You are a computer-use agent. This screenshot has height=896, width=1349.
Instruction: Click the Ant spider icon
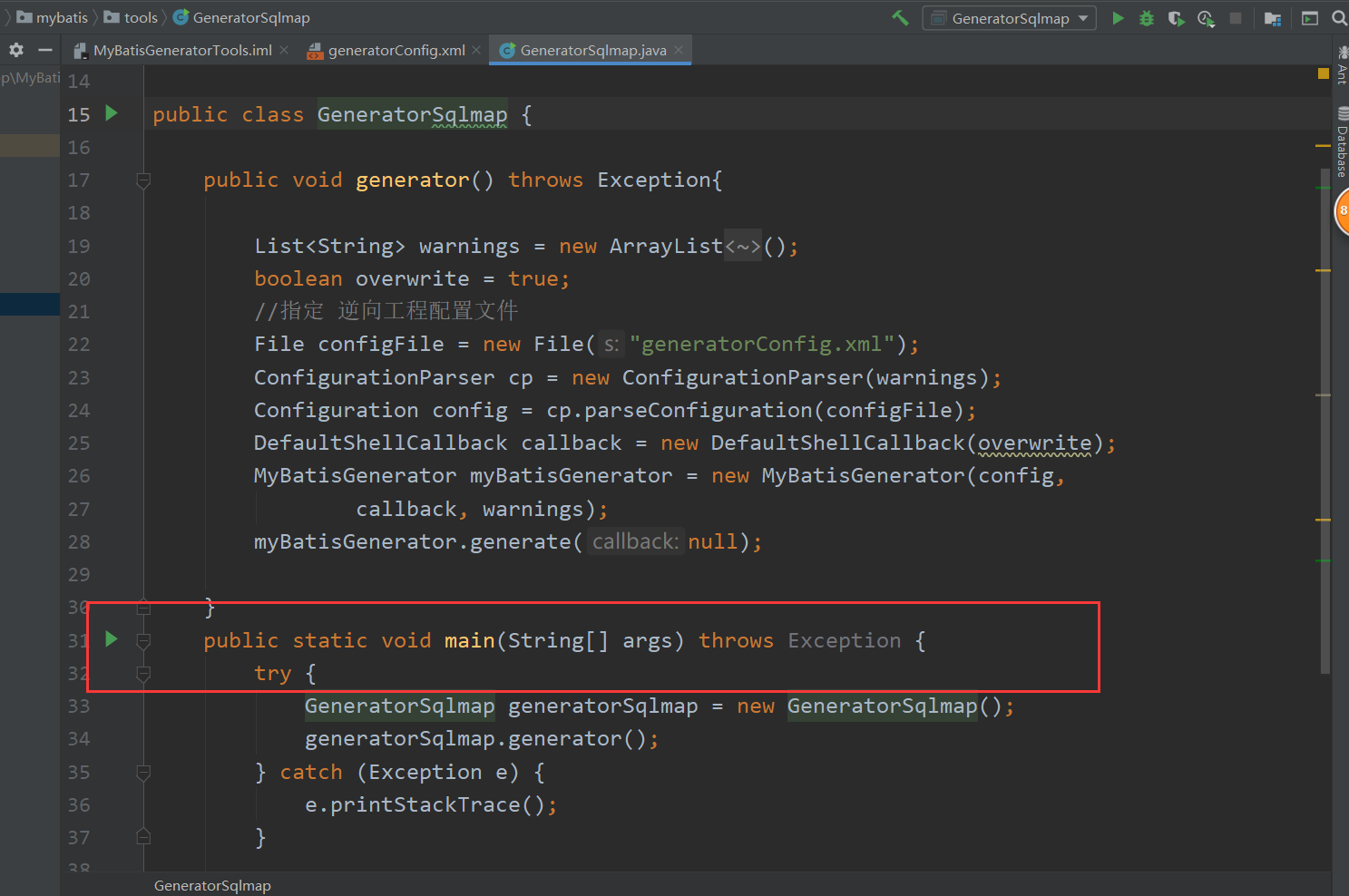tap(1343, 51)
